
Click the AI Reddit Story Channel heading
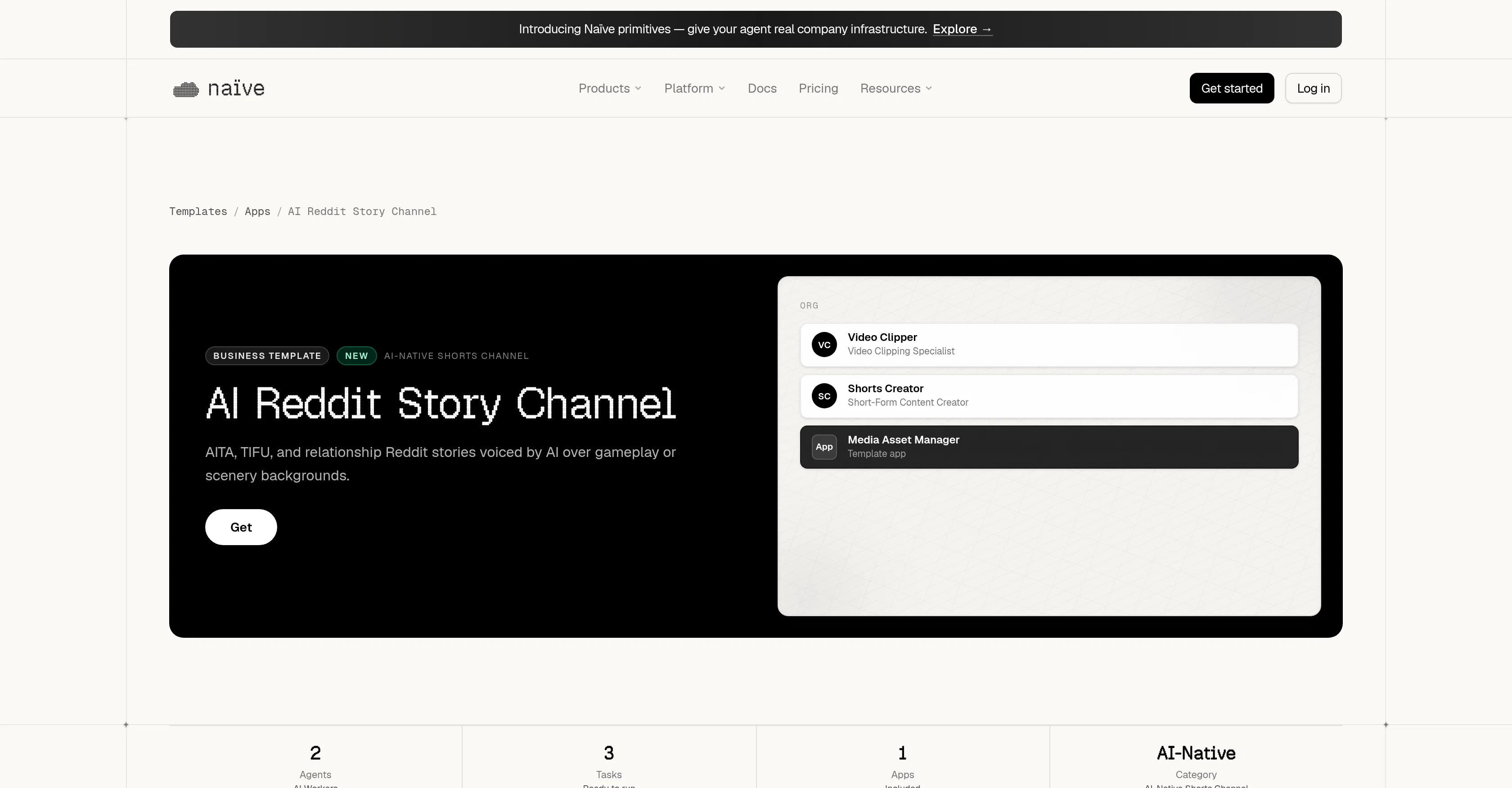440,404
